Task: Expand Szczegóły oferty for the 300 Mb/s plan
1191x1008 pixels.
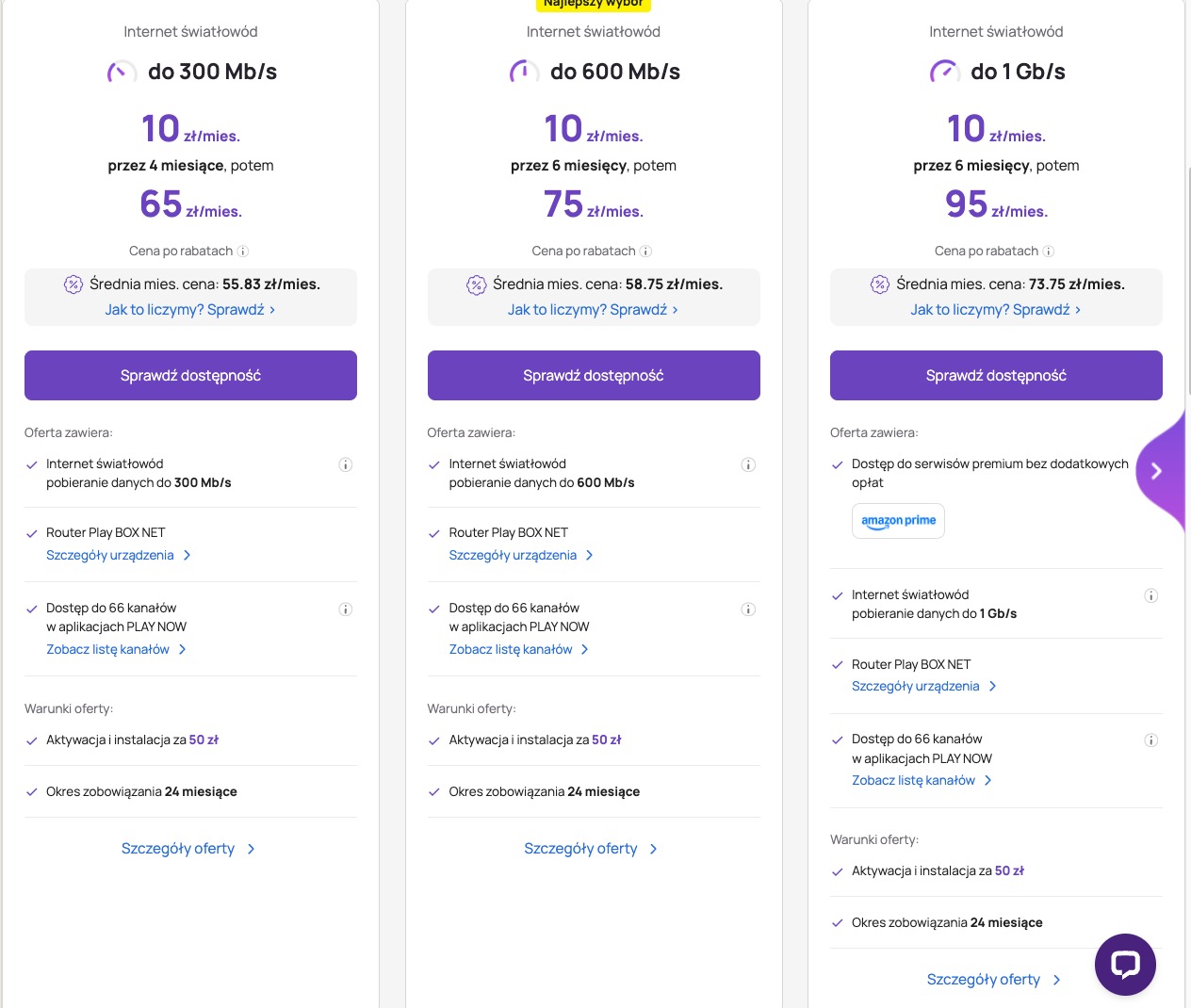Action: point(188,849)
